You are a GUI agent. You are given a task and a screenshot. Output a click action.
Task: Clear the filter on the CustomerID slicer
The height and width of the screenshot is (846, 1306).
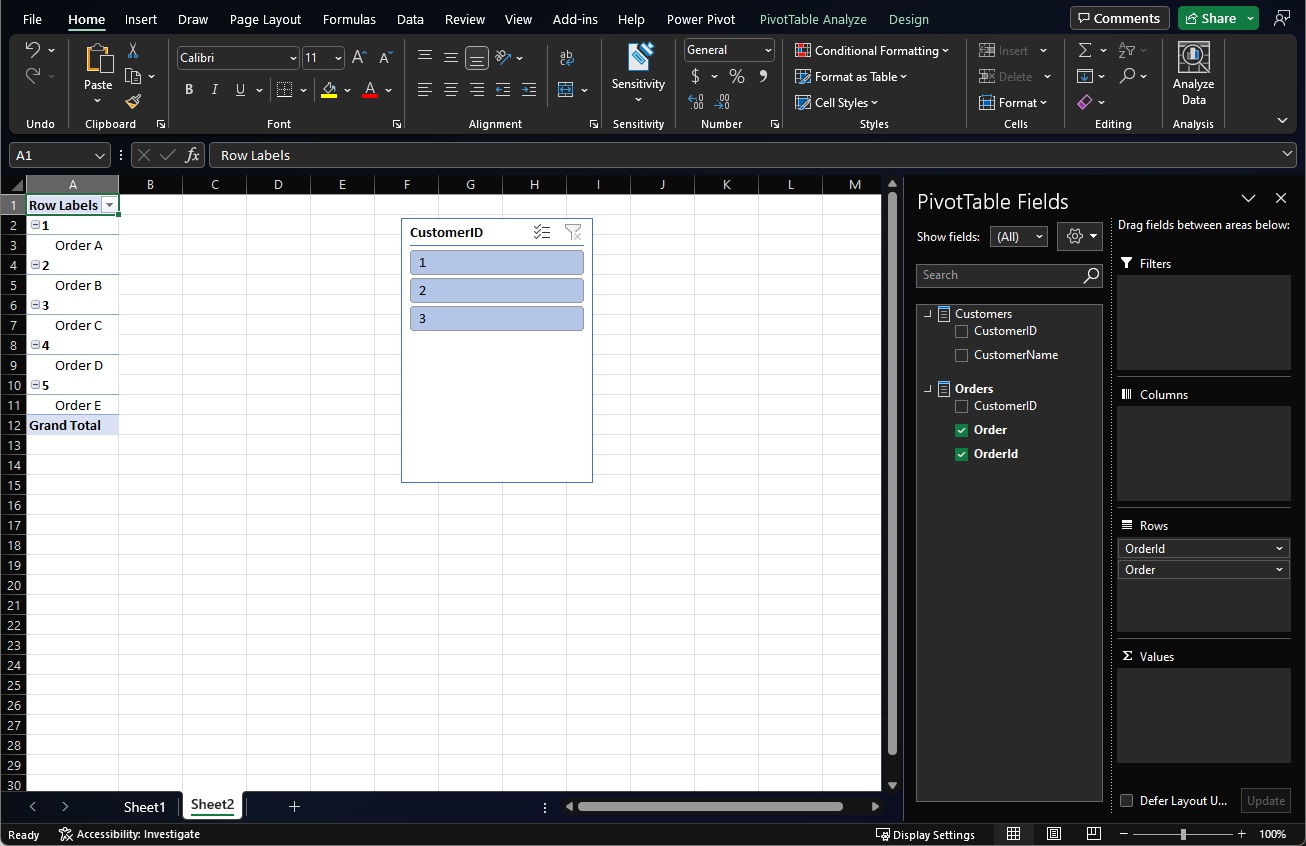coord(573,231)
